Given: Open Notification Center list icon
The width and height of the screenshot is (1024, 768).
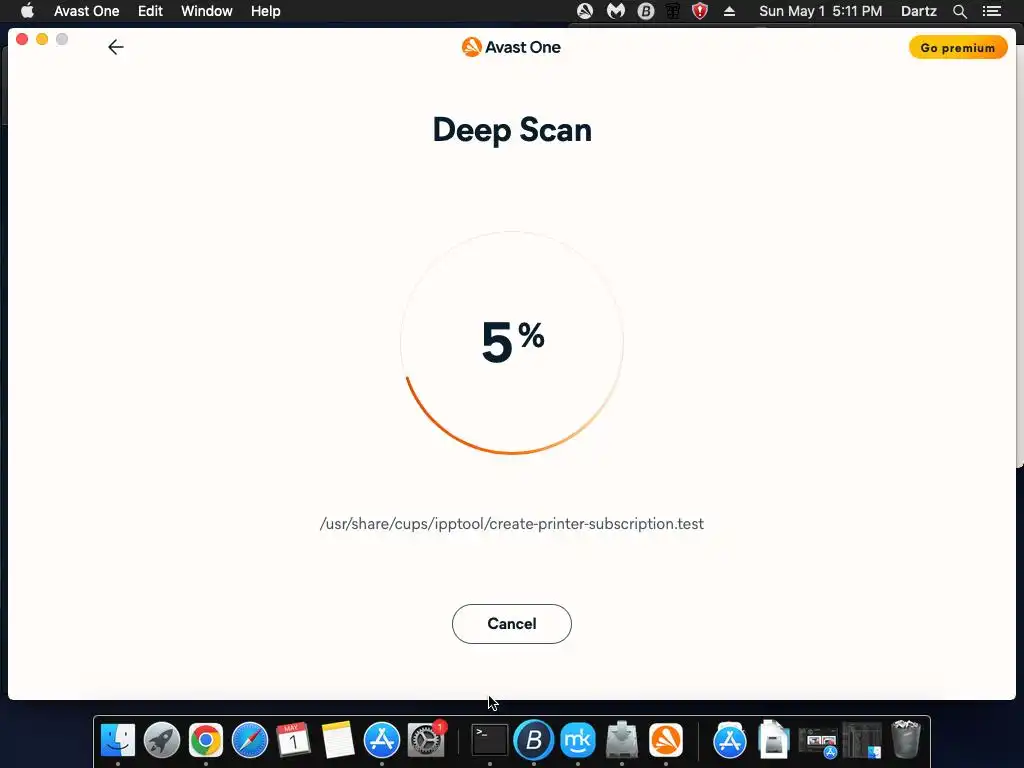Looking at the screenshot, I should (991, 11).
